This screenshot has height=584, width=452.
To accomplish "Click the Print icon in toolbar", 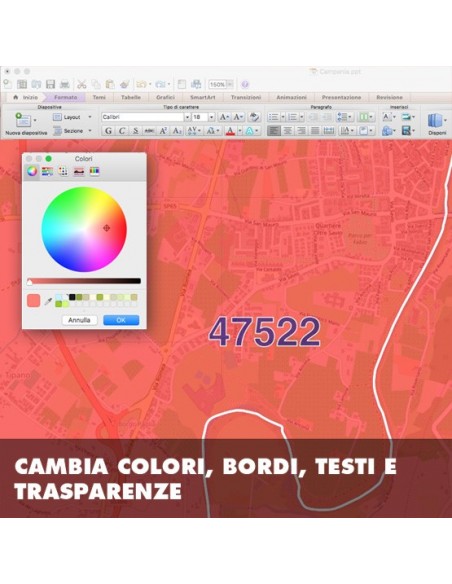I will pos(65,84).
